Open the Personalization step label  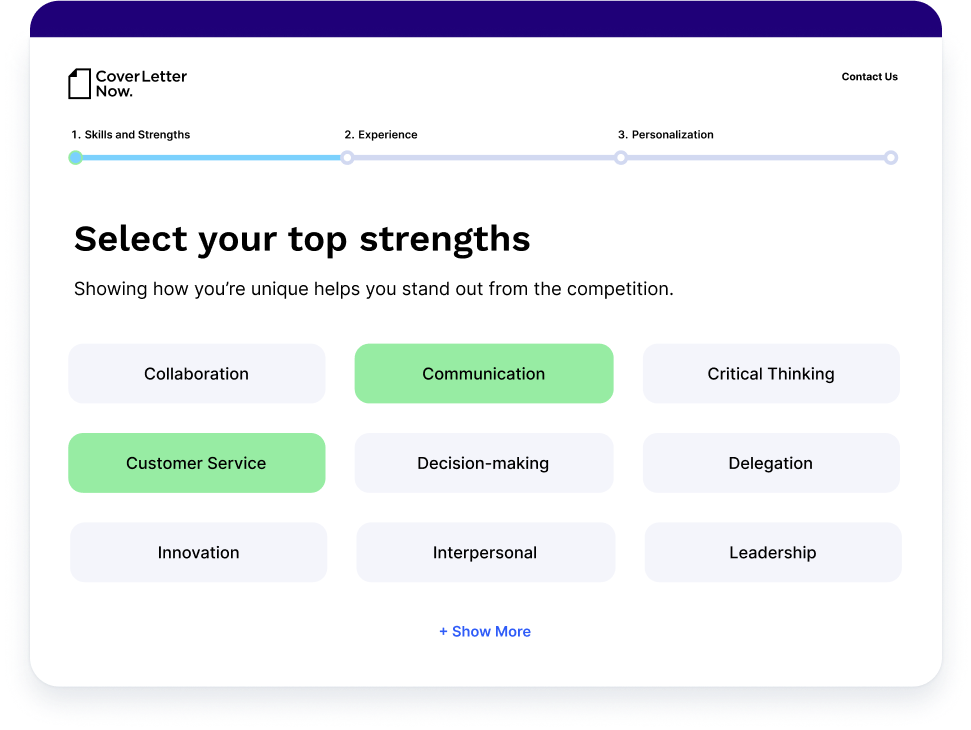(666, 135)
